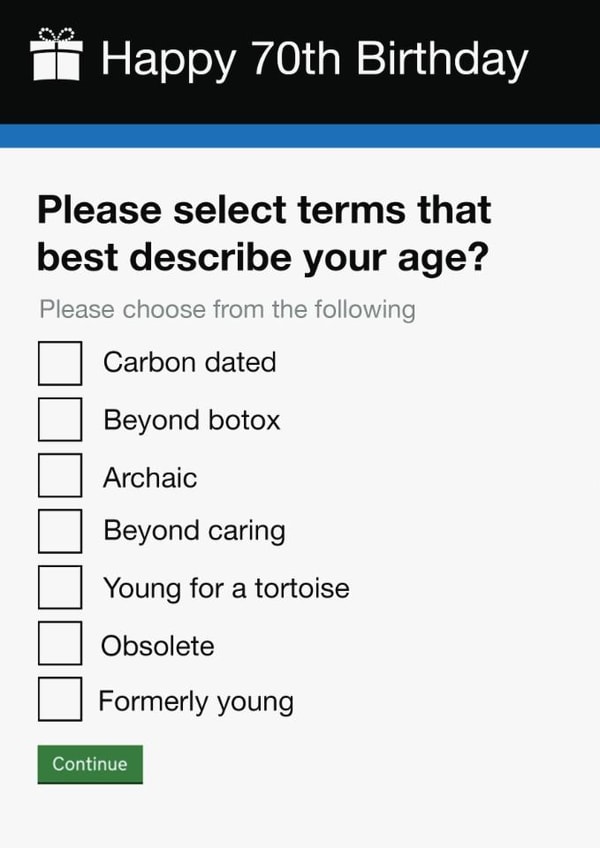This screenshot has height=848, width=600.
Task: Check the Formerly young option
Action: (x=59, y=701)
